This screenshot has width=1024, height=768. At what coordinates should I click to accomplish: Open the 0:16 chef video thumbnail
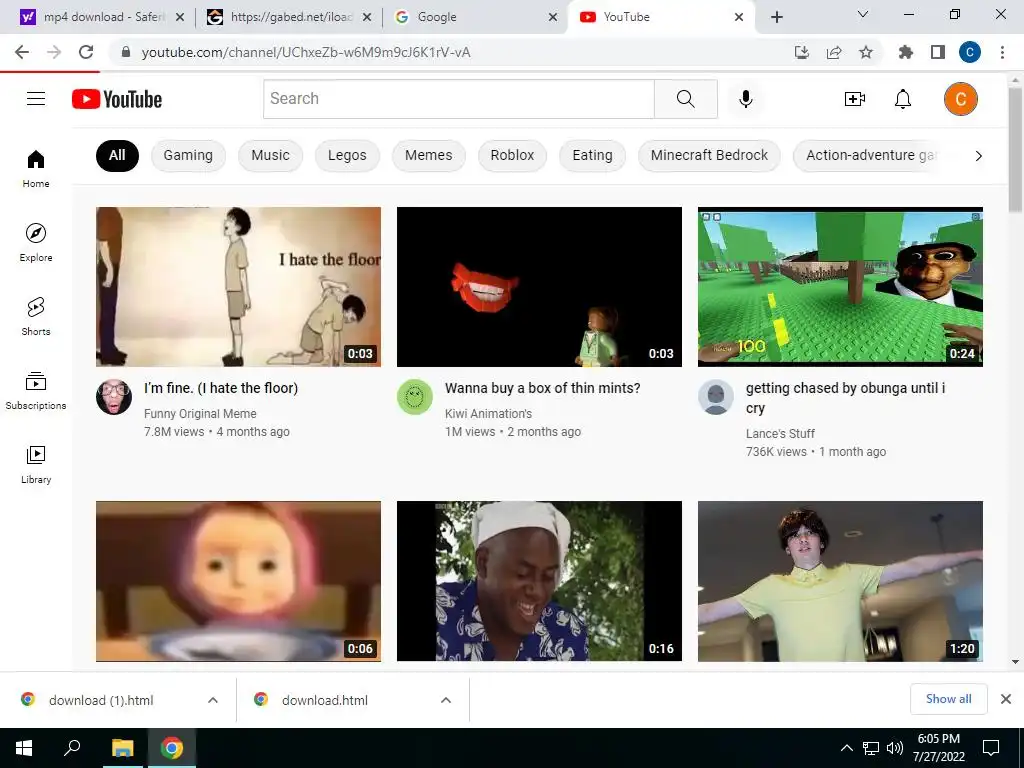click(539, 581)
